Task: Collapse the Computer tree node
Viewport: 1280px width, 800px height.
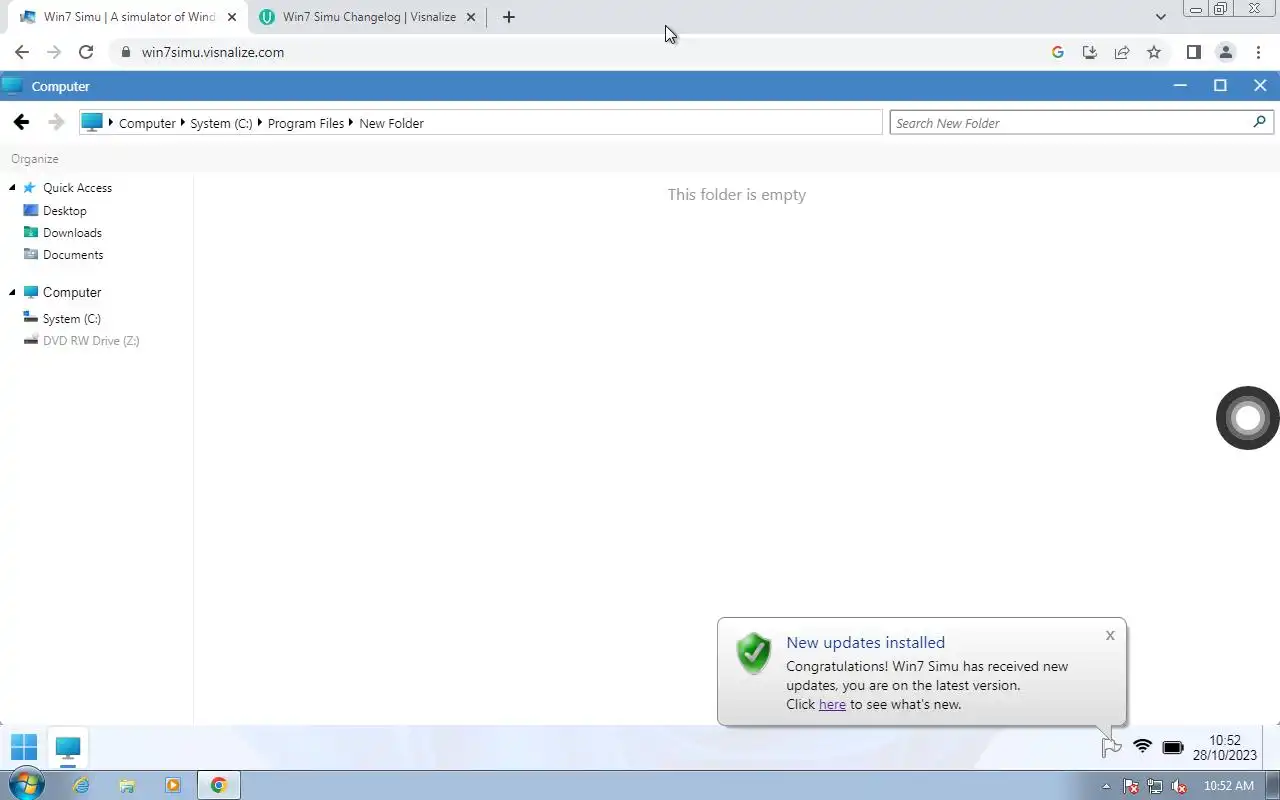Action: (x=12, y=292)
